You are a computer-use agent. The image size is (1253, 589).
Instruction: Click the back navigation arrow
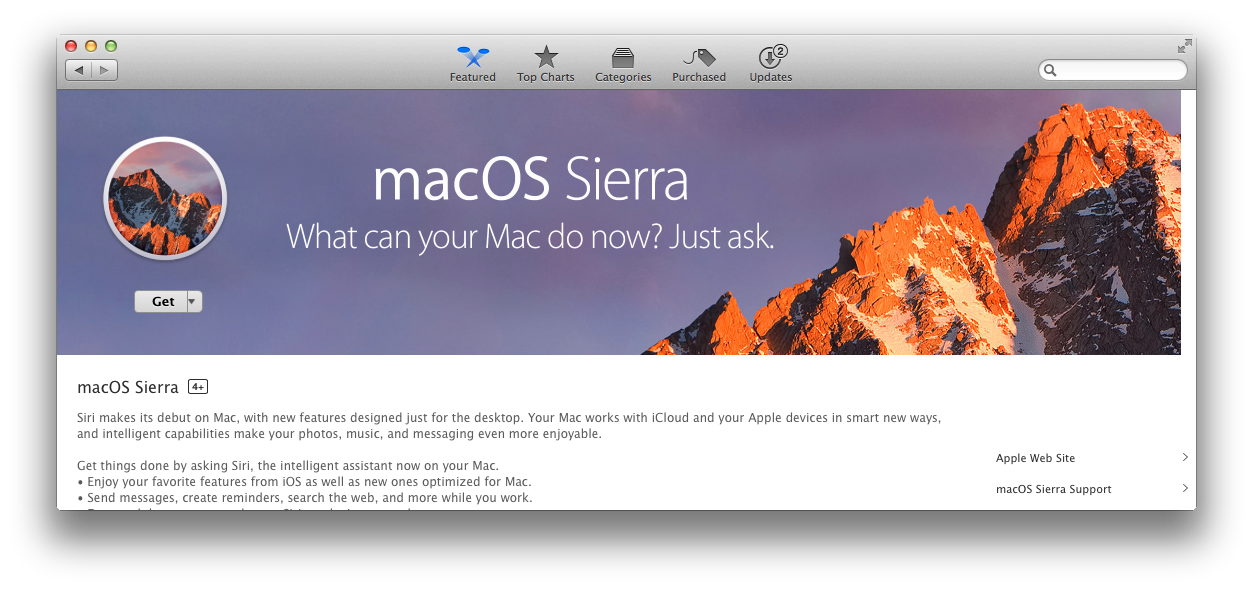[79, 70]
